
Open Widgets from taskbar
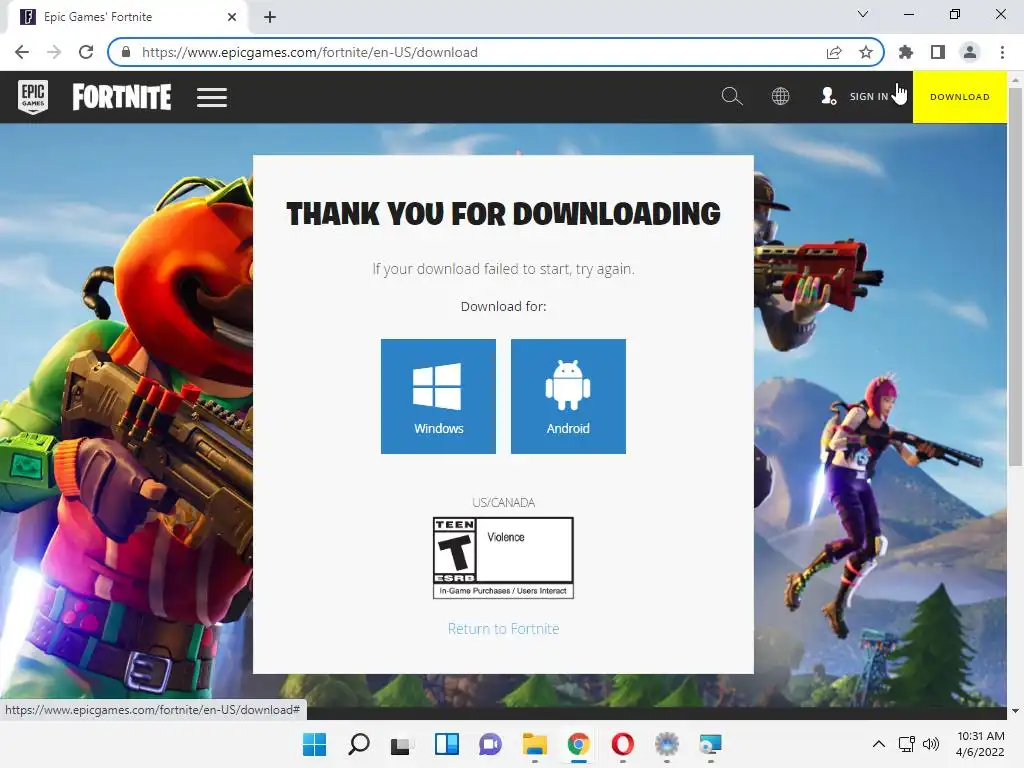click(447, 744)
